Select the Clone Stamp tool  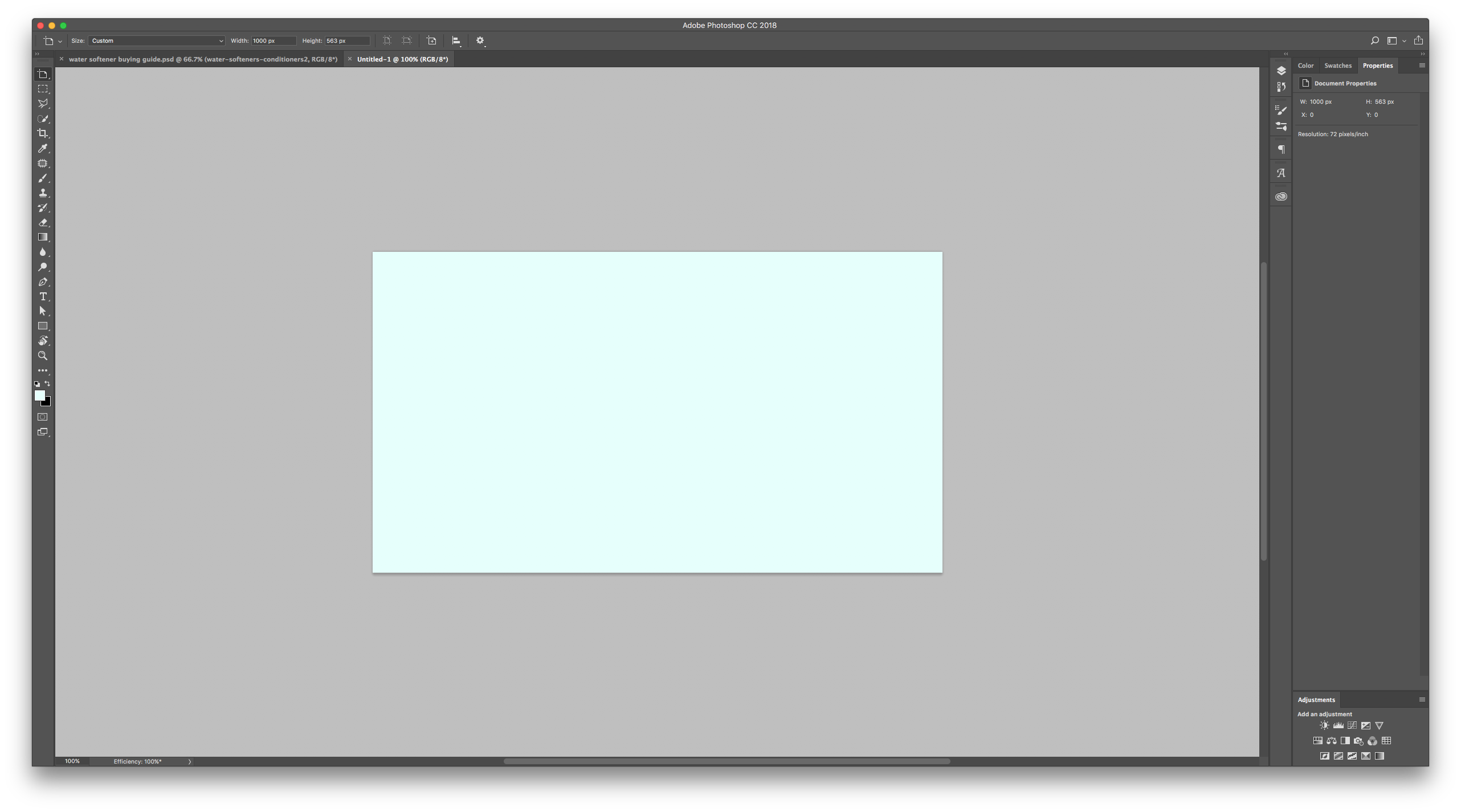43,193
